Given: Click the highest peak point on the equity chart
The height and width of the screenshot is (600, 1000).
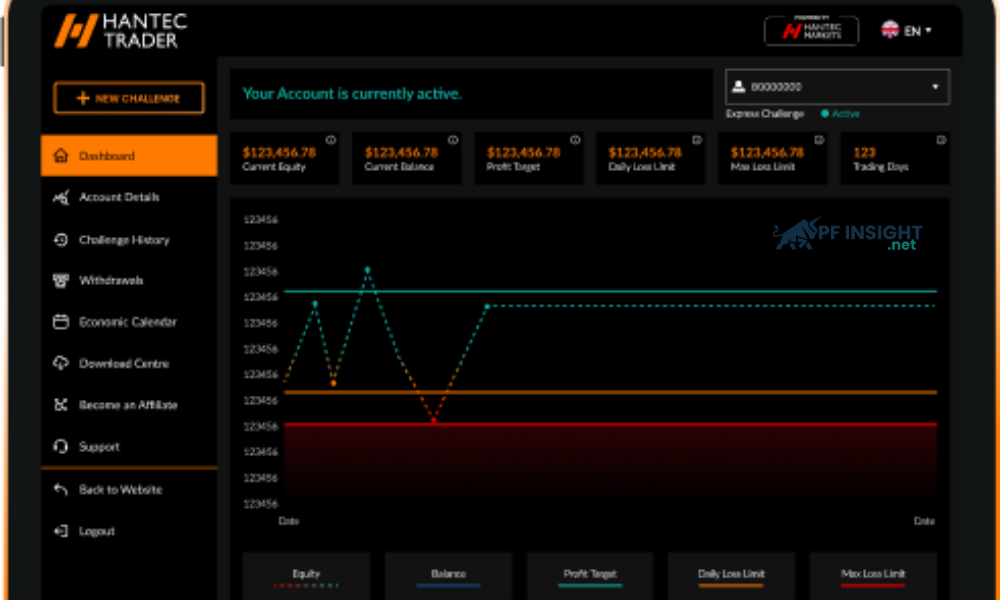Looking at the screenshot, I should point(367,270).
